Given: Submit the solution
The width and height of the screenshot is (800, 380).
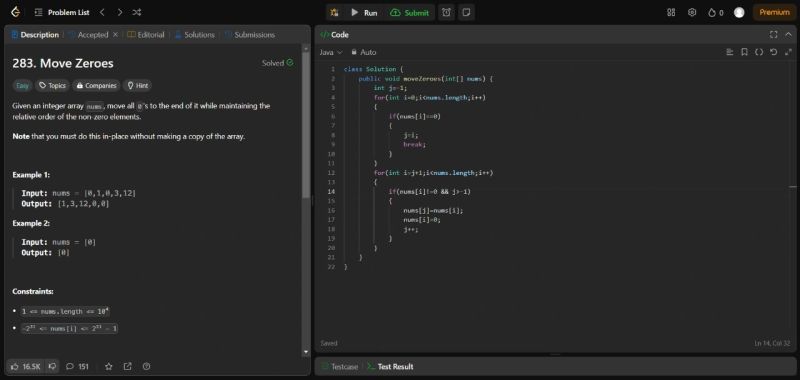Looking at the screenshot, I should [x=410, y=13].
